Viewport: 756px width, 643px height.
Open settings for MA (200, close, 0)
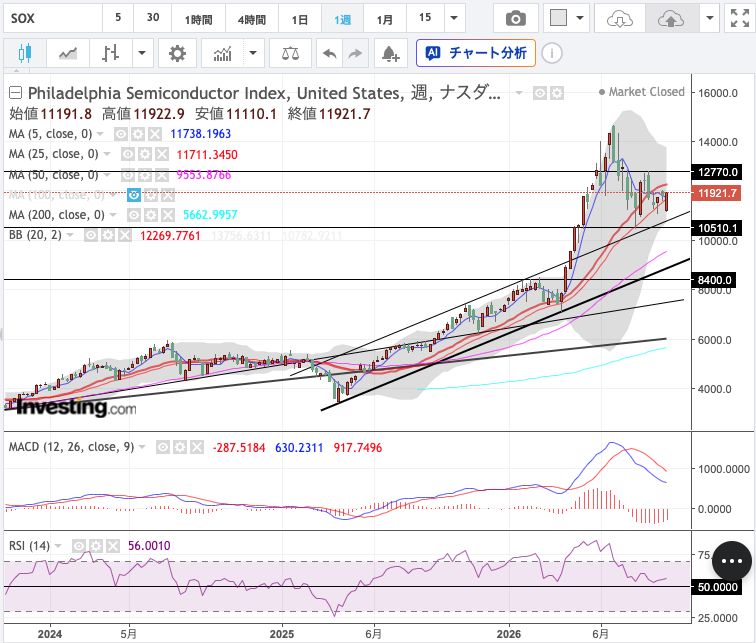click(151, 215)
